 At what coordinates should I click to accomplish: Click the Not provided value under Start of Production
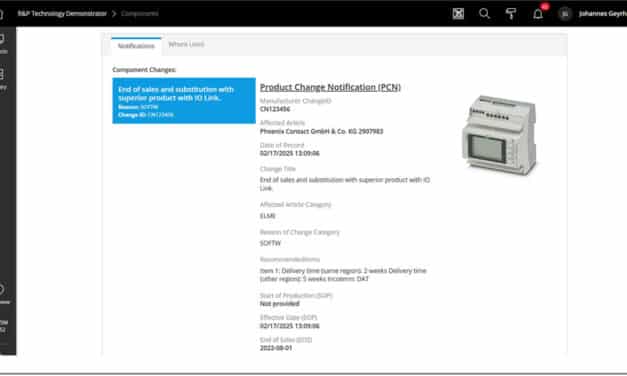[x=280, y=304]
